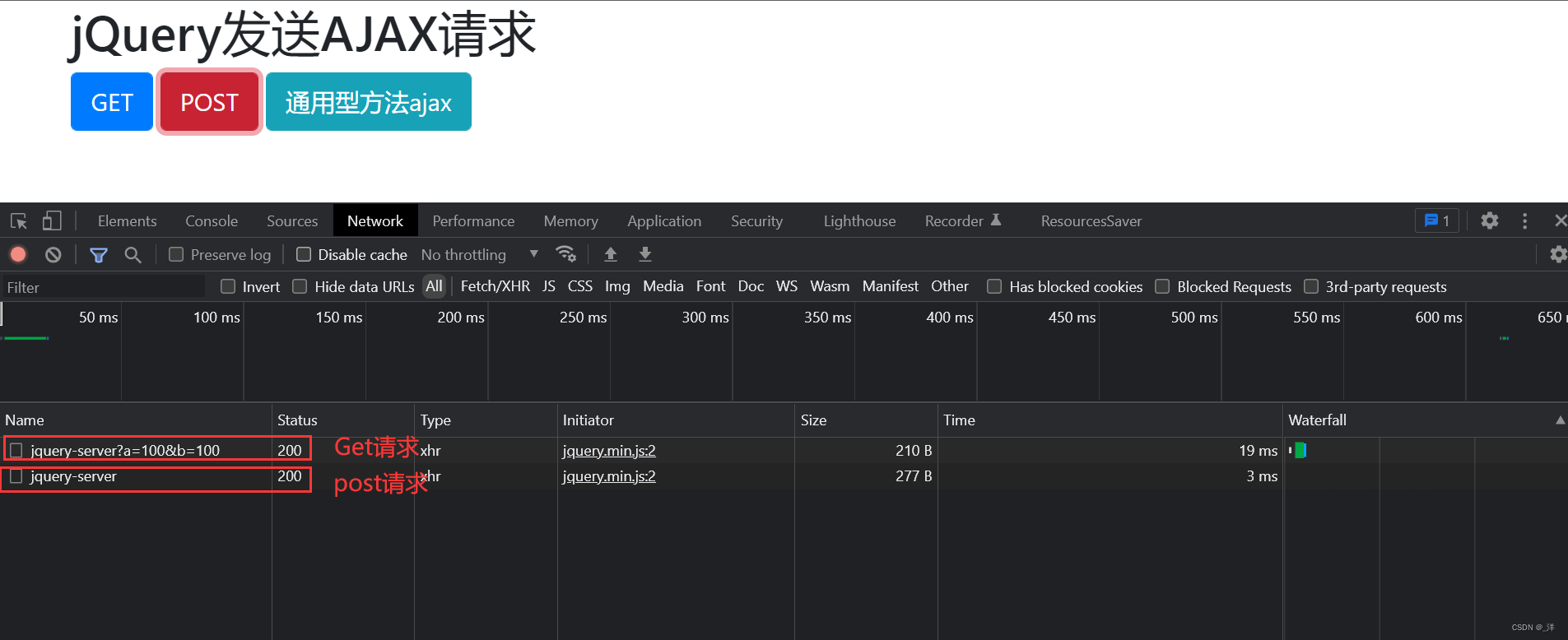Check Hide data URLs
Image resolution: width=1568 pixels, height=640 pixels.
point(300,286)
